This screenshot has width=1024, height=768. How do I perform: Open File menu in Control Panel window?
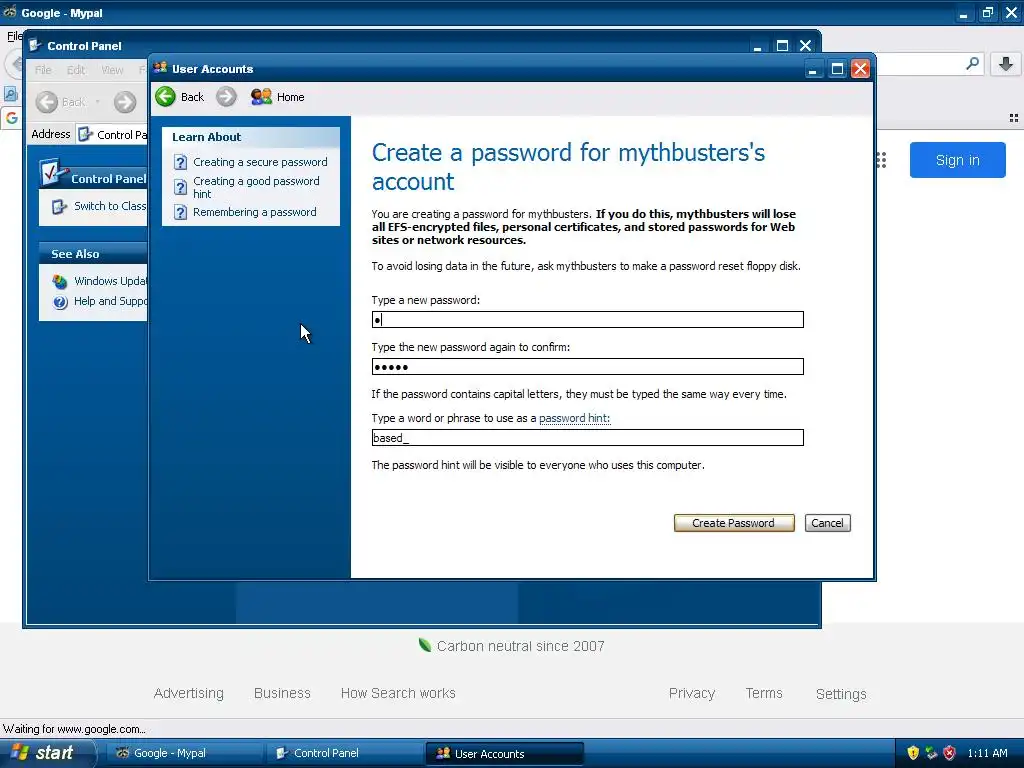coord(43,70)
